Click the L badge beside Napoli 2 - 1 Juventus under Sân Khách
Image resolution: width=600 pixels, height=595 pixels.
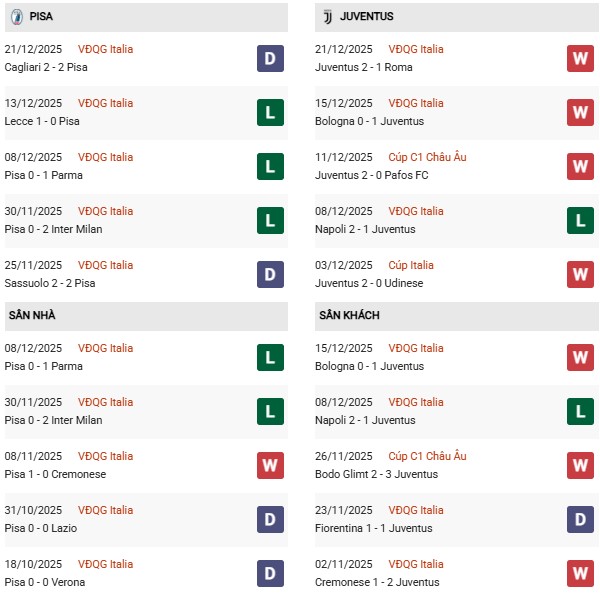[x=581, y=412]
